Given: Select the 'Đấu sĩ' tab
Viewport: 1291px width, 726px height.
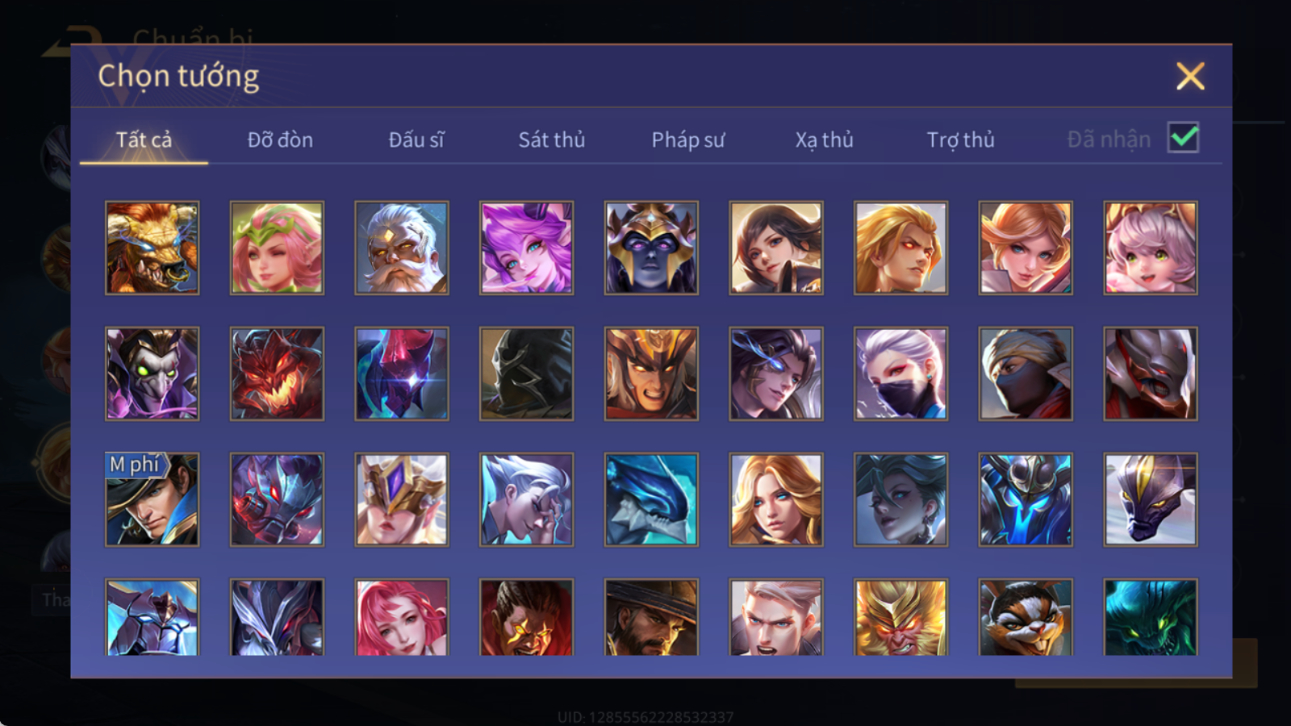Looking at the screenshot, I should (416, 140).
